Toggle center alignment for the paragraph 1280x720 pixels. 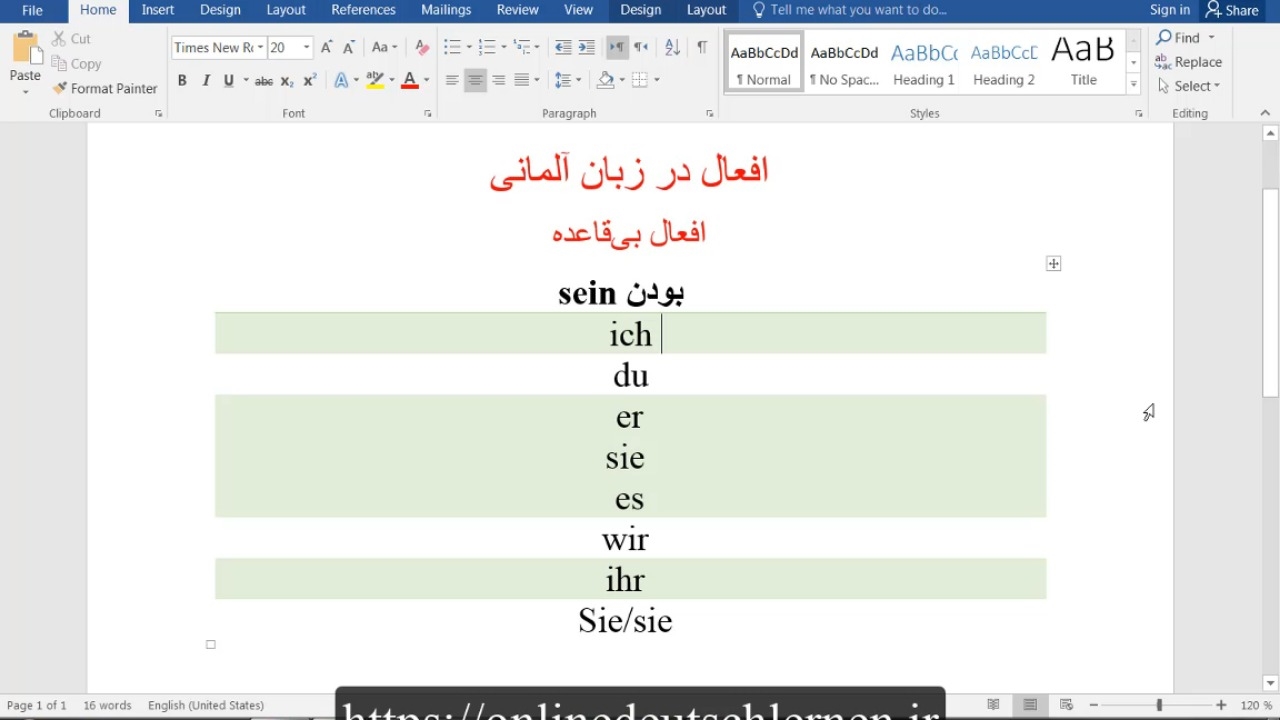(x=475, y=80)
